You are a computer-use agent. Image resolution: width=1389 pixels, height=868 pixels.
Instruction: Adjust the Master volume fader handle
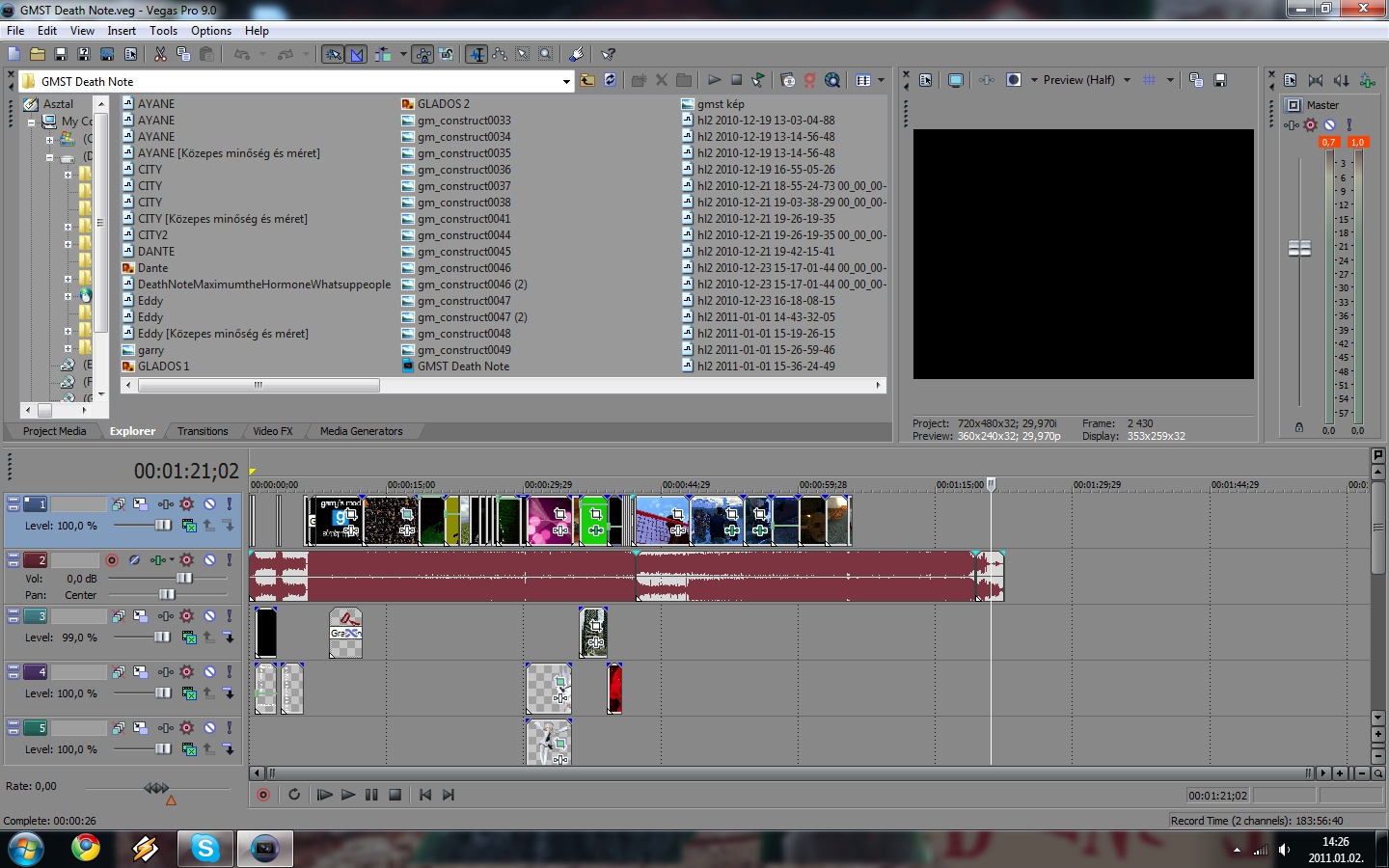[x=1299, y=248]
